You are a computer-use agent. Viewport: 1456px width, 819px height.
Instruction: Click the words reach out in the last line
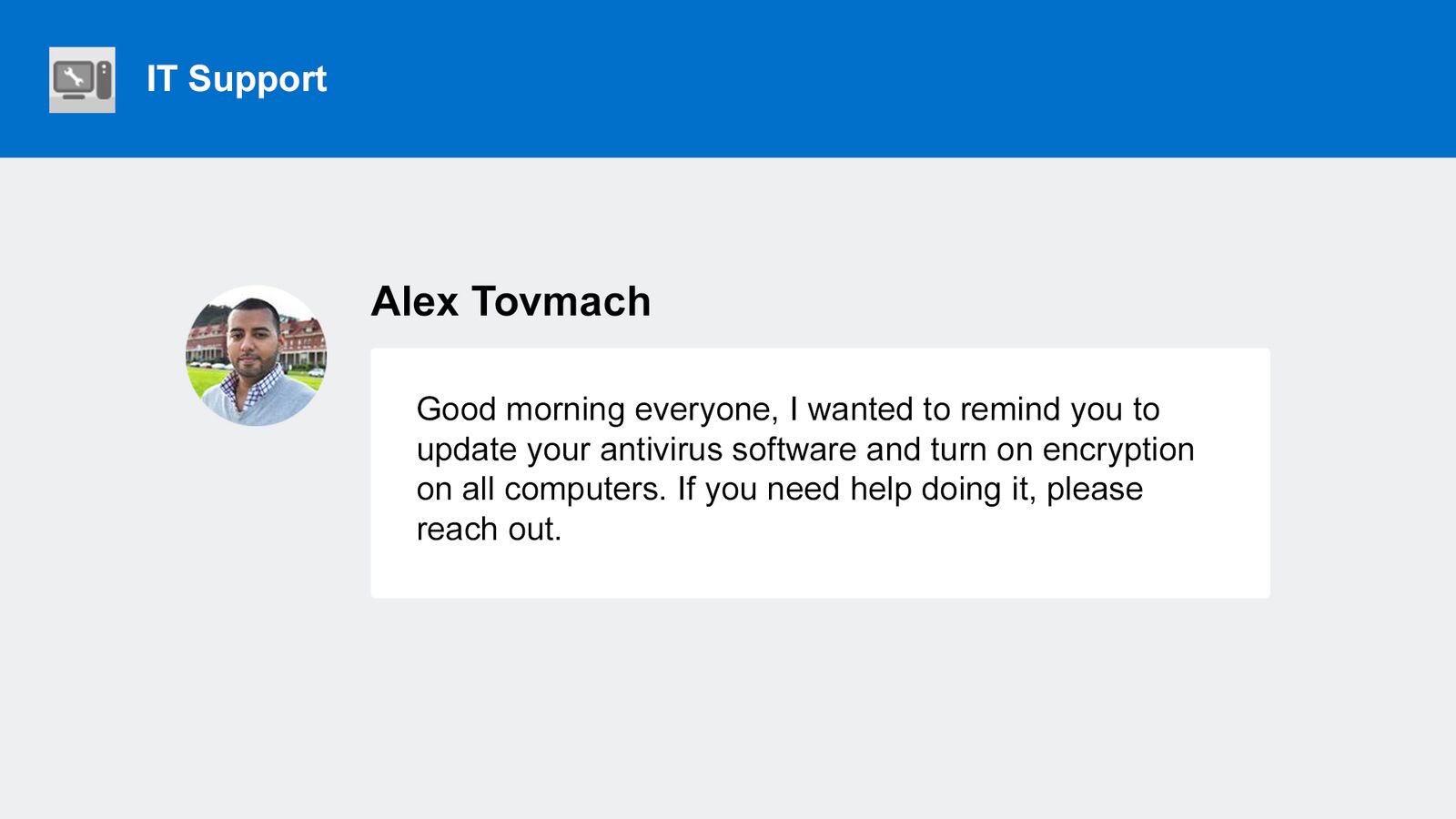pos(489,530)
